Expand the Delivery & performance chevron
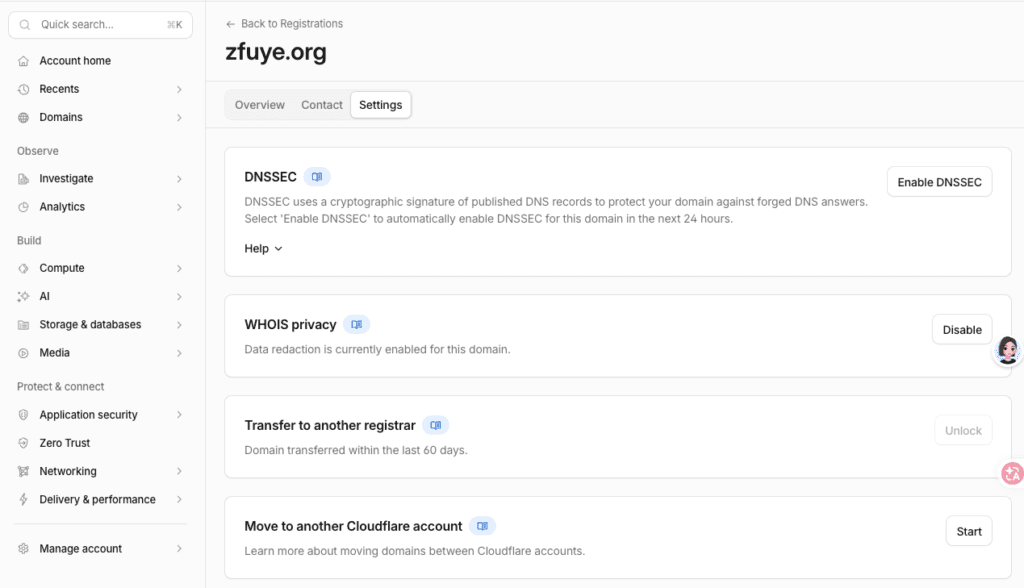This screenshot has width=1024, height=588. click(x=179, y=500)
